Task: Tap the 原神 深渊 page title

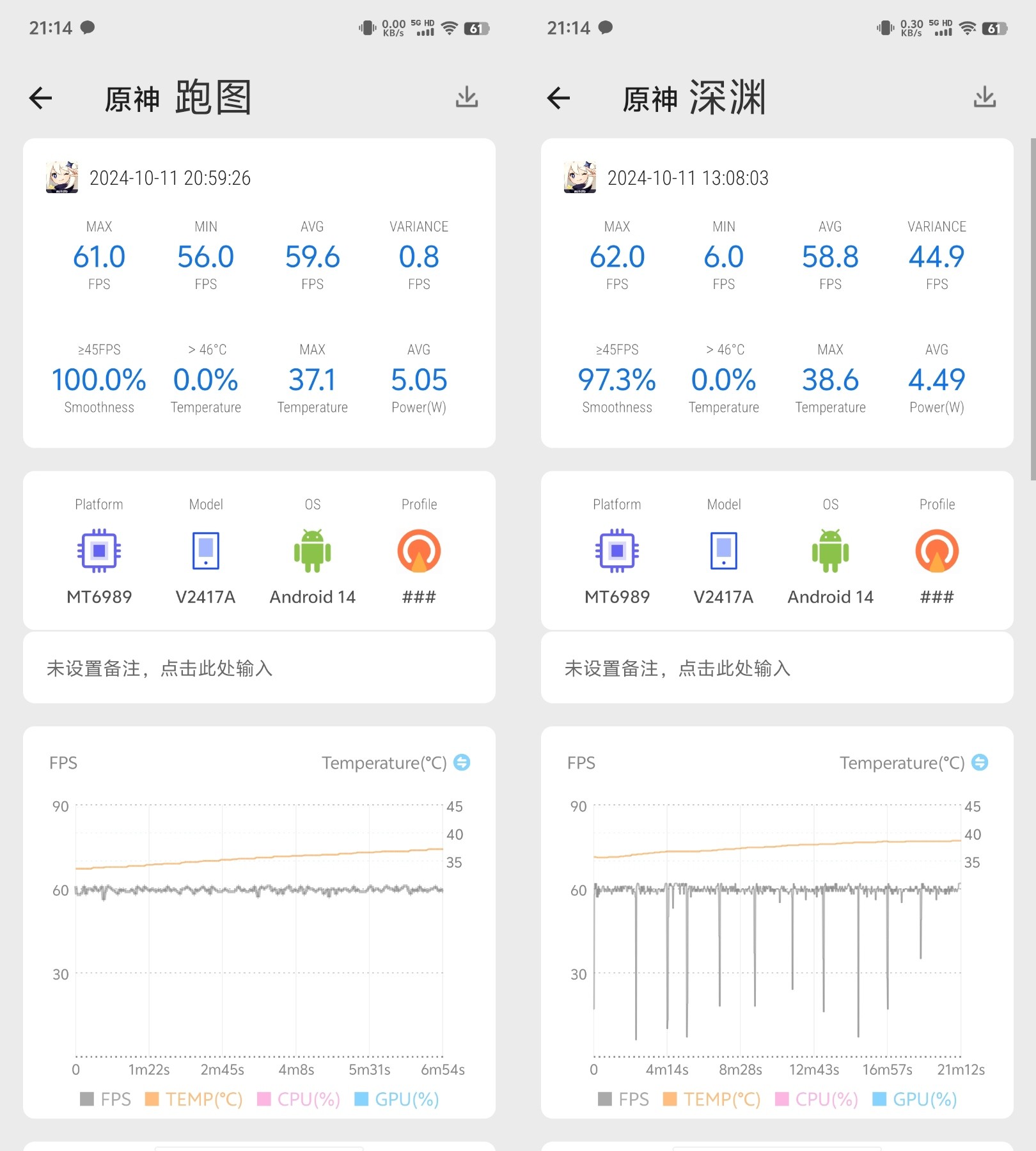Action: tap(695, 98)
